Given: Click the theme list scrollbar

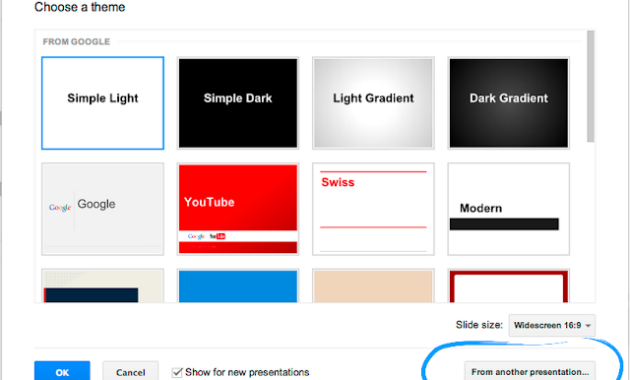Looking at the screenshot, I should (591, 86).
